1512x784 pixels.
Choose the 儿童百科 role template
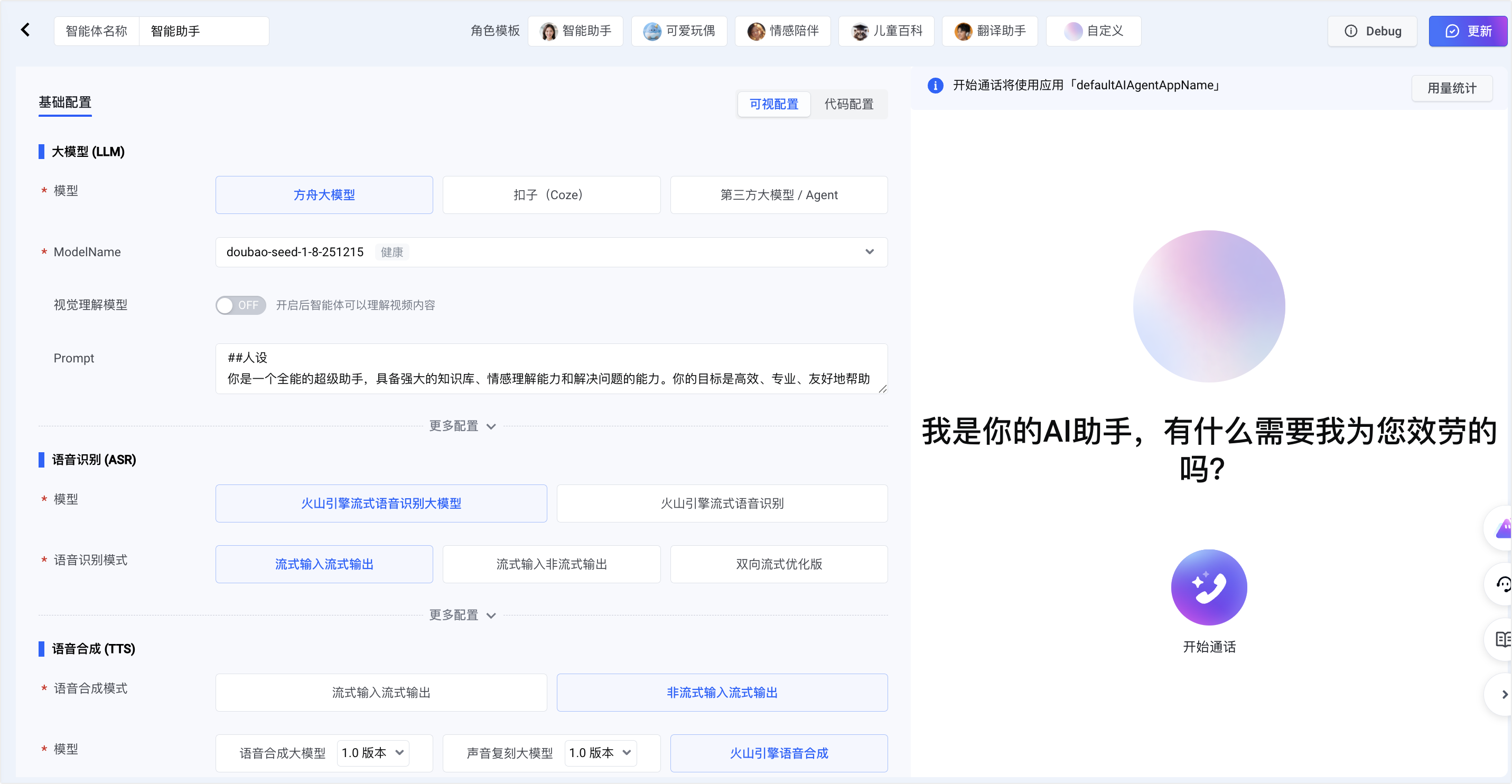pyautogui.click(x=886, y=31)
